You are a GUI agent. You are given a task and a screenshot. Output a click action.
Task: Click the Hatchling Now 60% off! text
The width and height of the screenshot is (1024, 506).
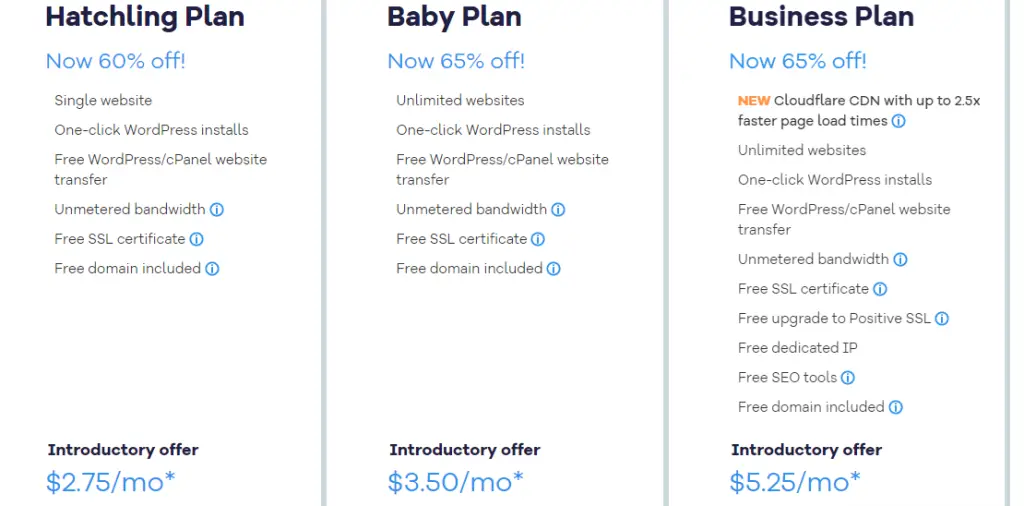(x=116, y=61)
